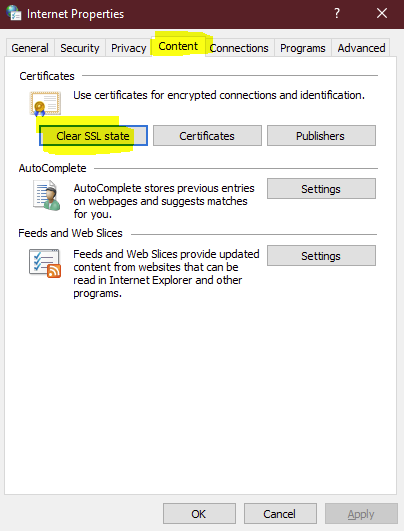Go to the Connections tab
Image resolution: width=404 pixels, height=531 pixels.
[239, 48]
